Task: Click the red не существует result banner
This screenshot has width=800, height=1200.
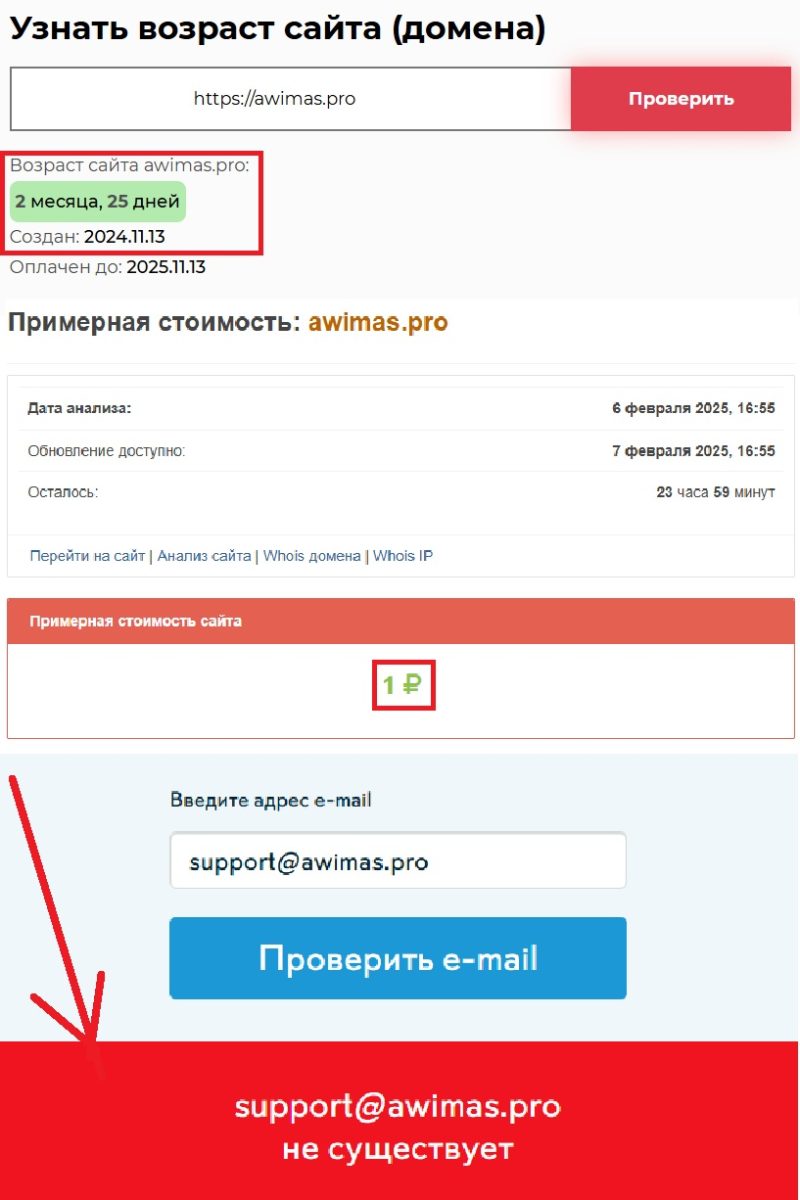Action: 400,1120
